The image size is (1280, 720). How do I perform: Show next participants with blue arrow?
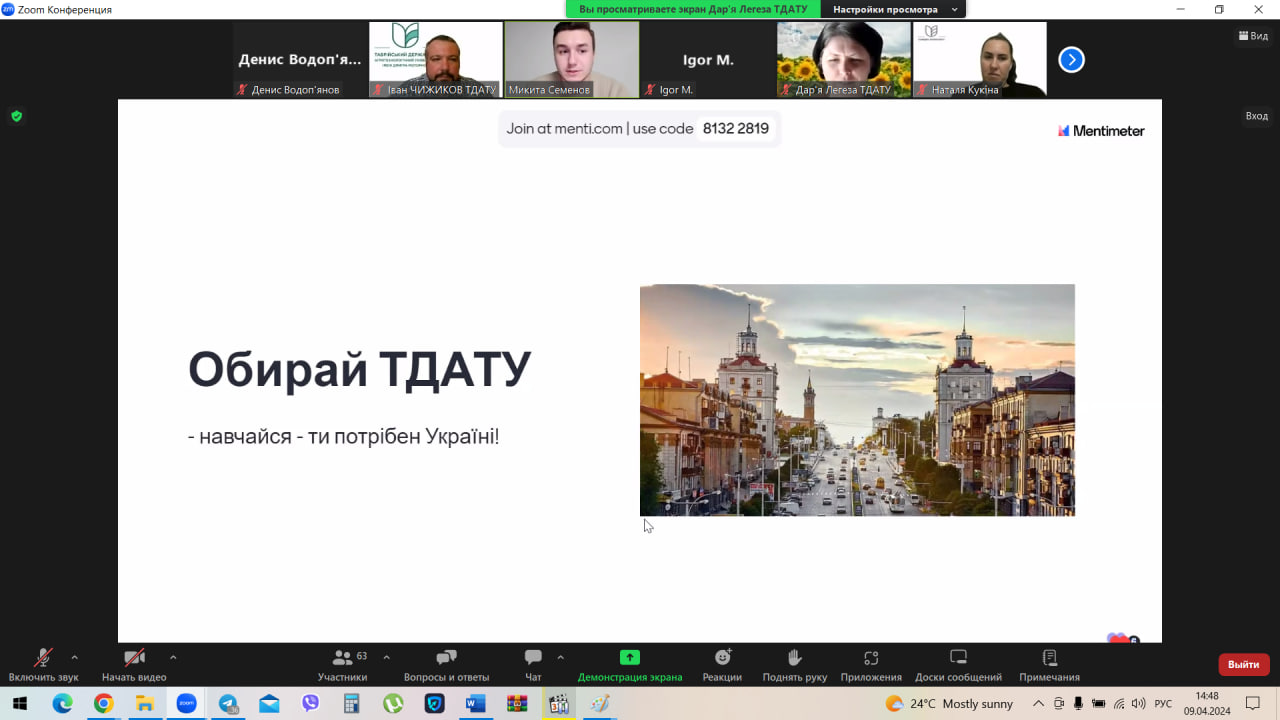click(x=1071, y=60)
